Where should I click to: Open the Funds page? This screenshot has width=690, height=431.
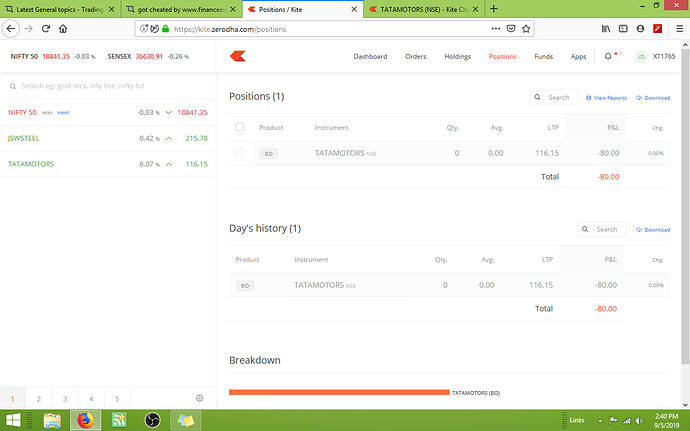543,56
